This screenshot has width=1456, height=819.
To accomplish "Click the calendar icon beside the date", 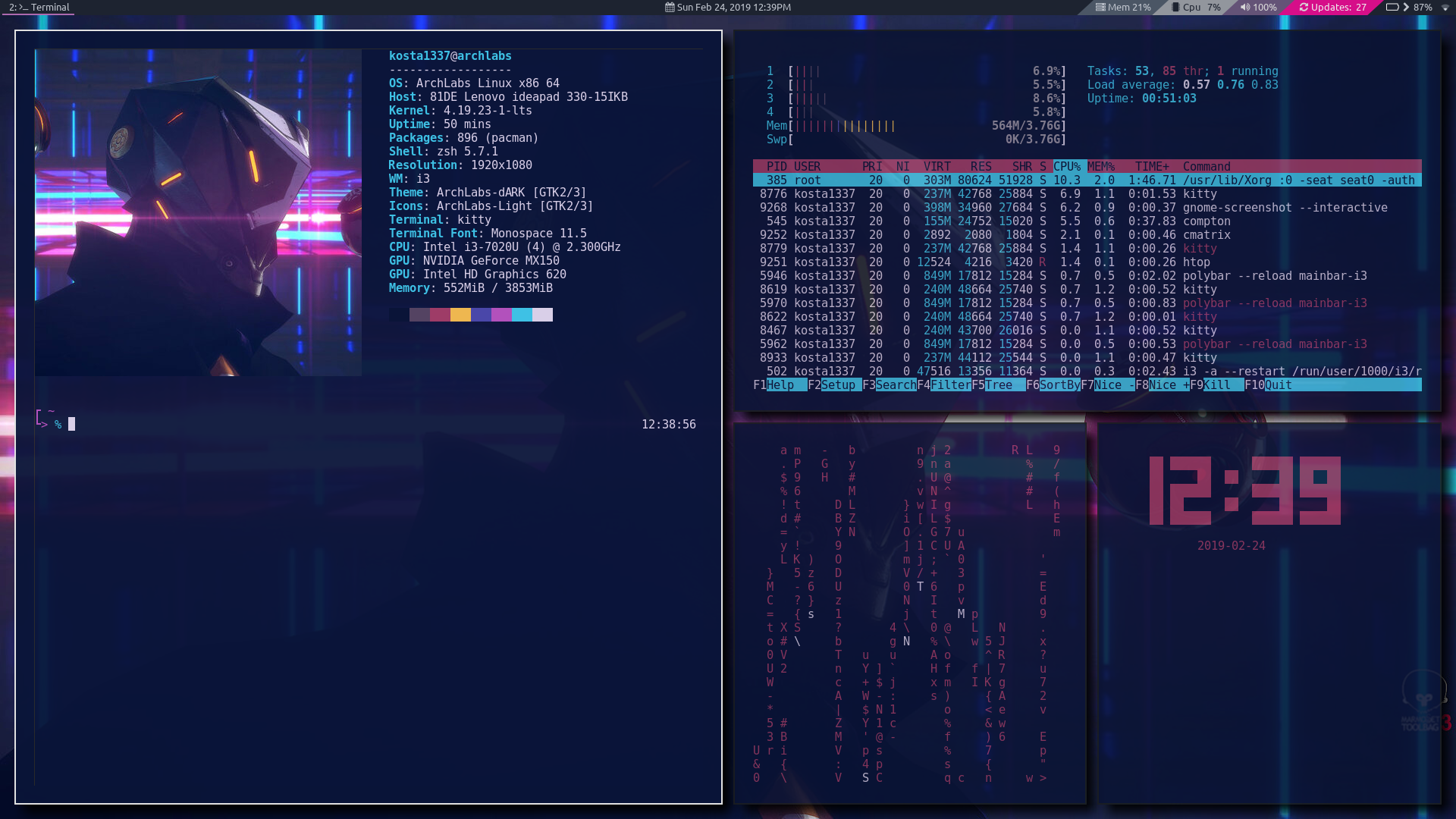I will coord(670,7).
